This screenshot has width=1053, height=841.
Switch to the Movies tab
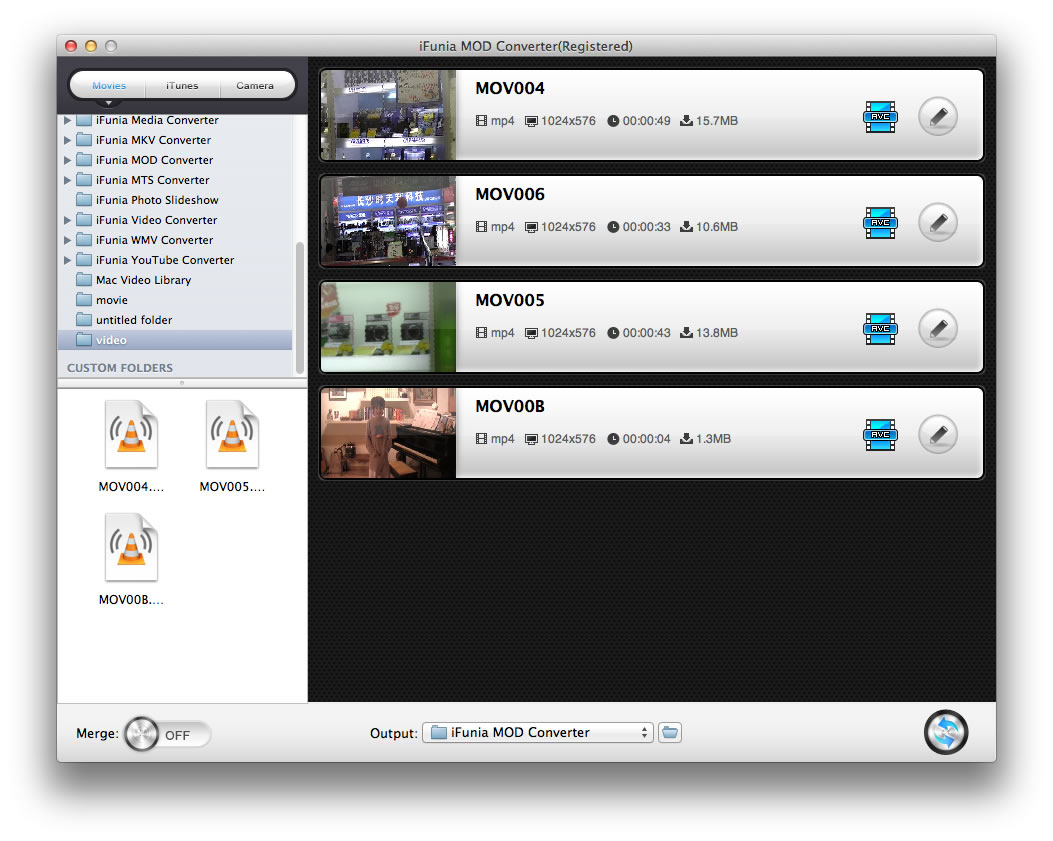[x=109, y=85]
